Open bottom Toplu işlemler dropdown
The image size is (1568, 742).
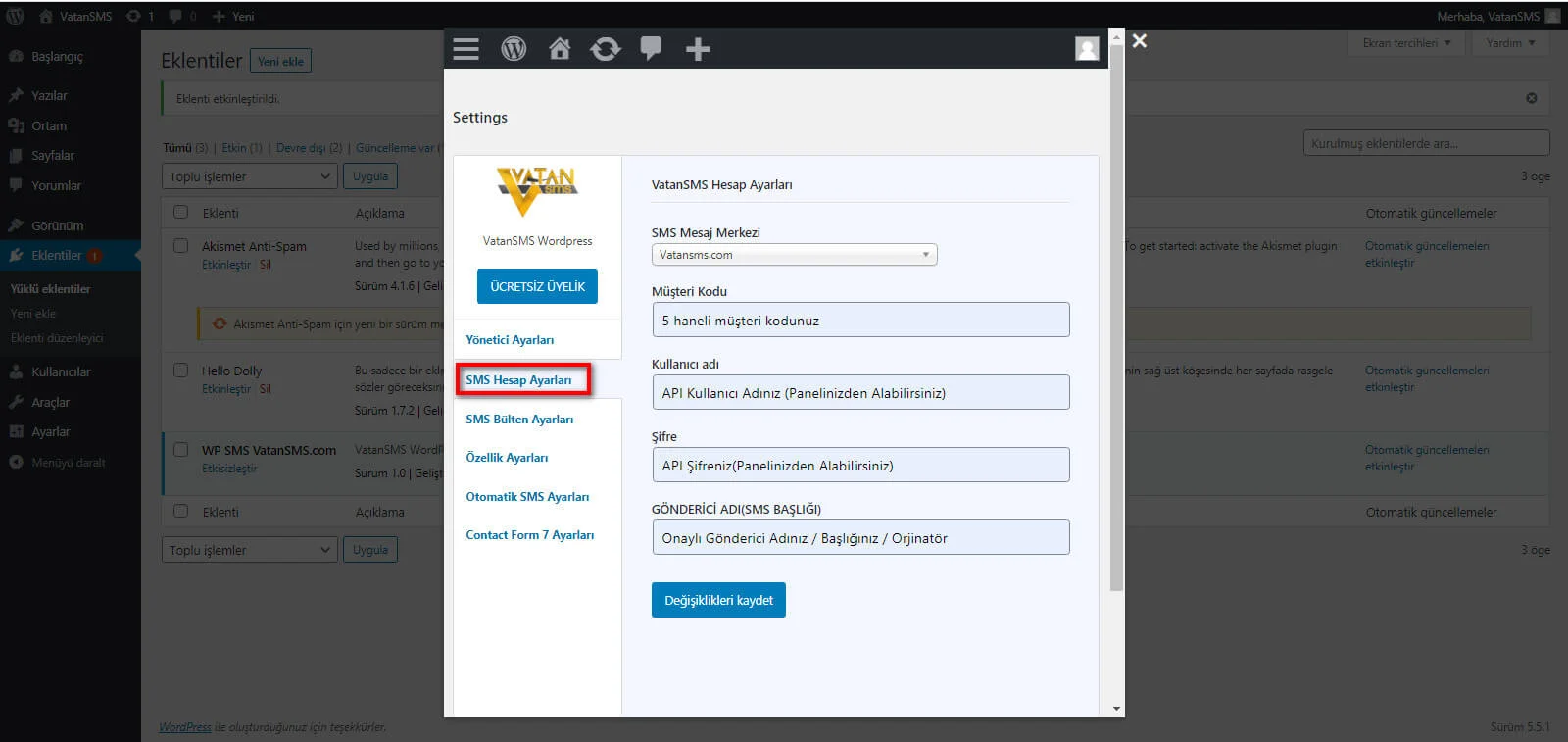[x=249, y=550]
